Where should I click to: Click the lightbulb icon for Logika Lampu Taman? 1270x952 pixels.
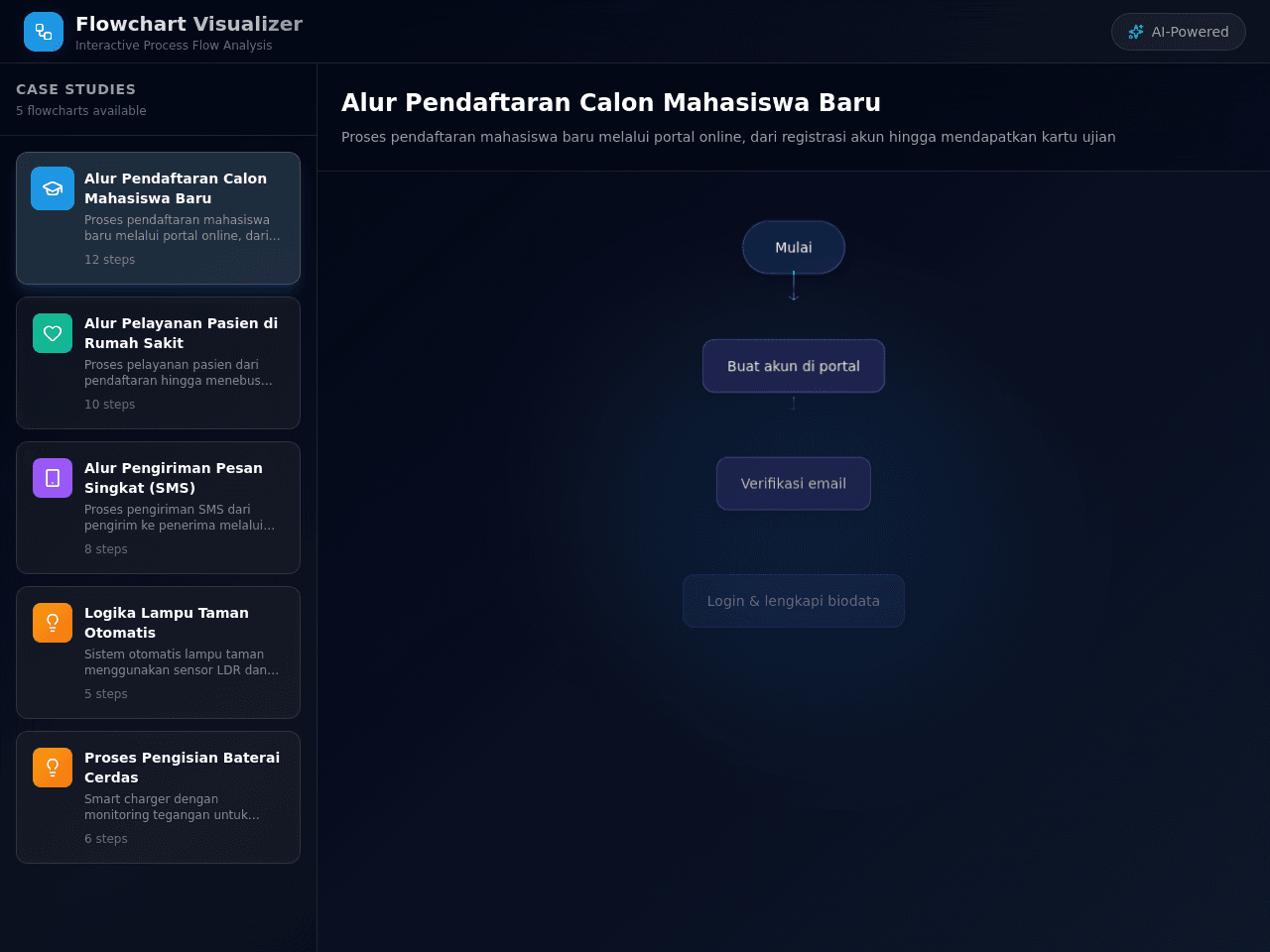click(53, 623)
